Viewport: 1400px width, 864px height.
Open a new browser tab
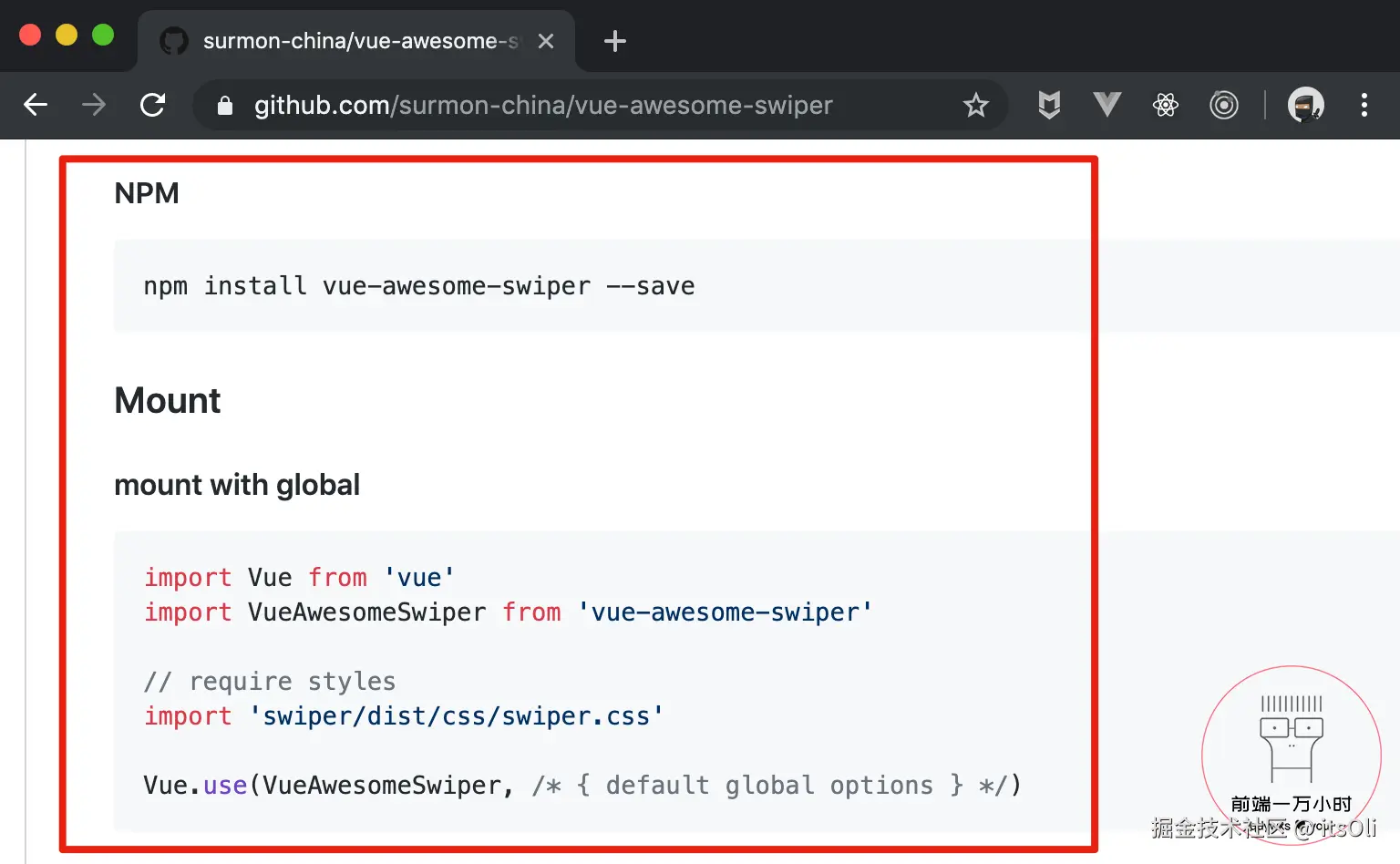(615, 41)
